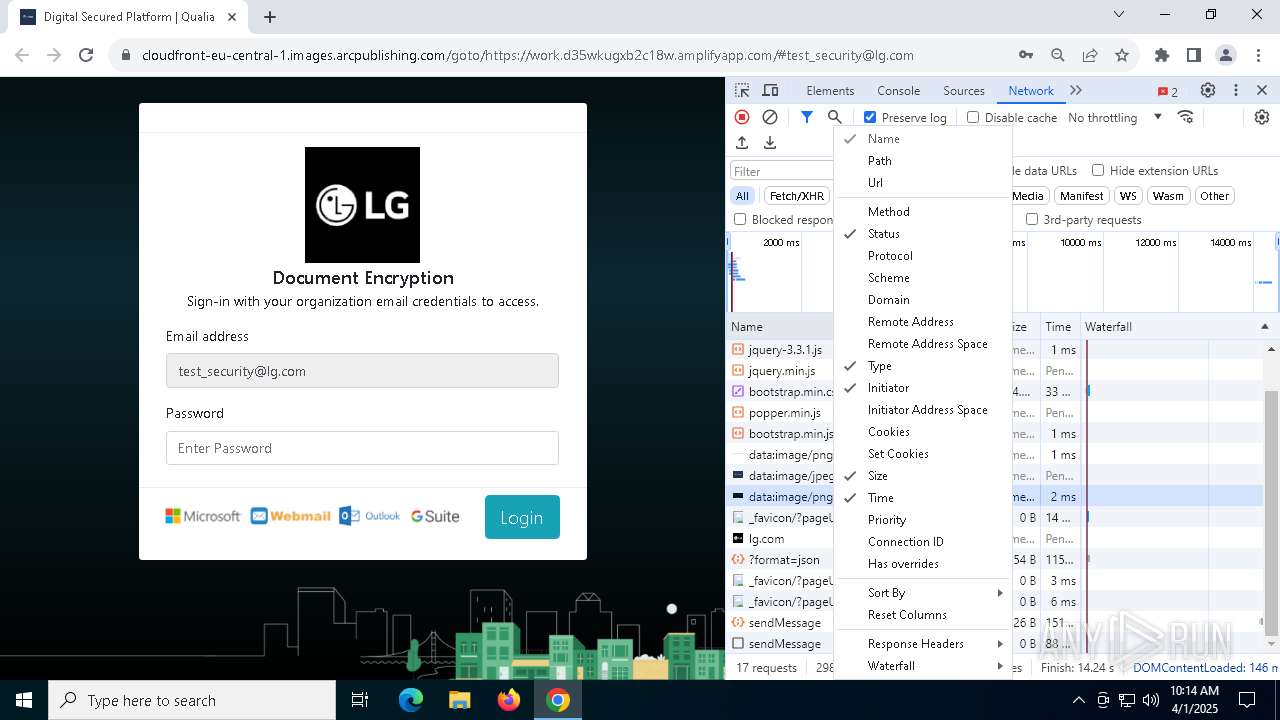Select Protocol in the column menu
The width and height of the screenshot is (1280, 720).
(922, 256)
